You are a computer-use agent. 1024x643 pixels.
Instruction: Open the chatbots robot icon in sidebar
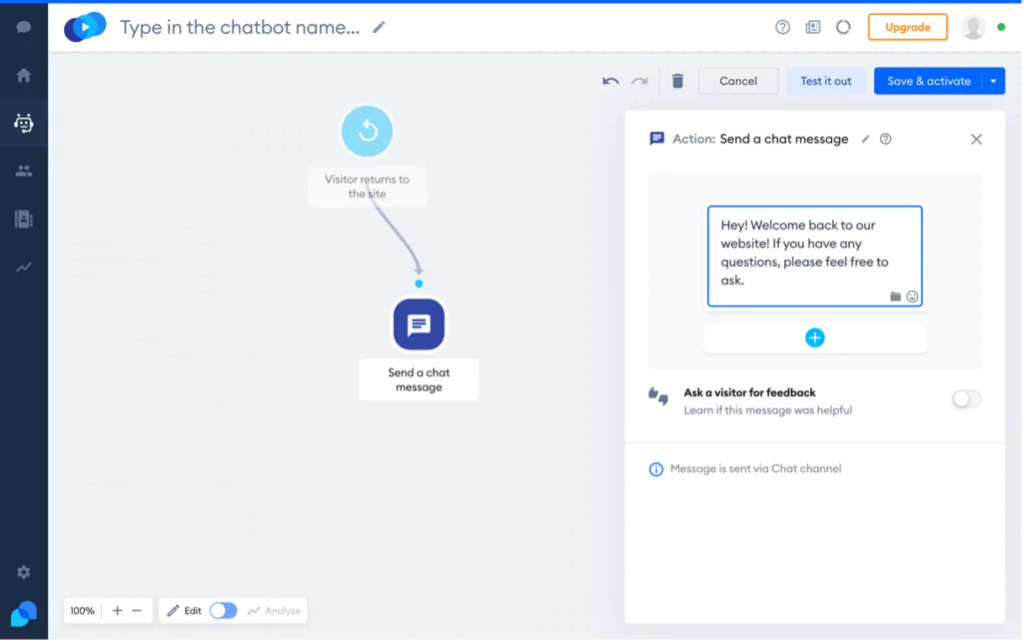[24, 123]
